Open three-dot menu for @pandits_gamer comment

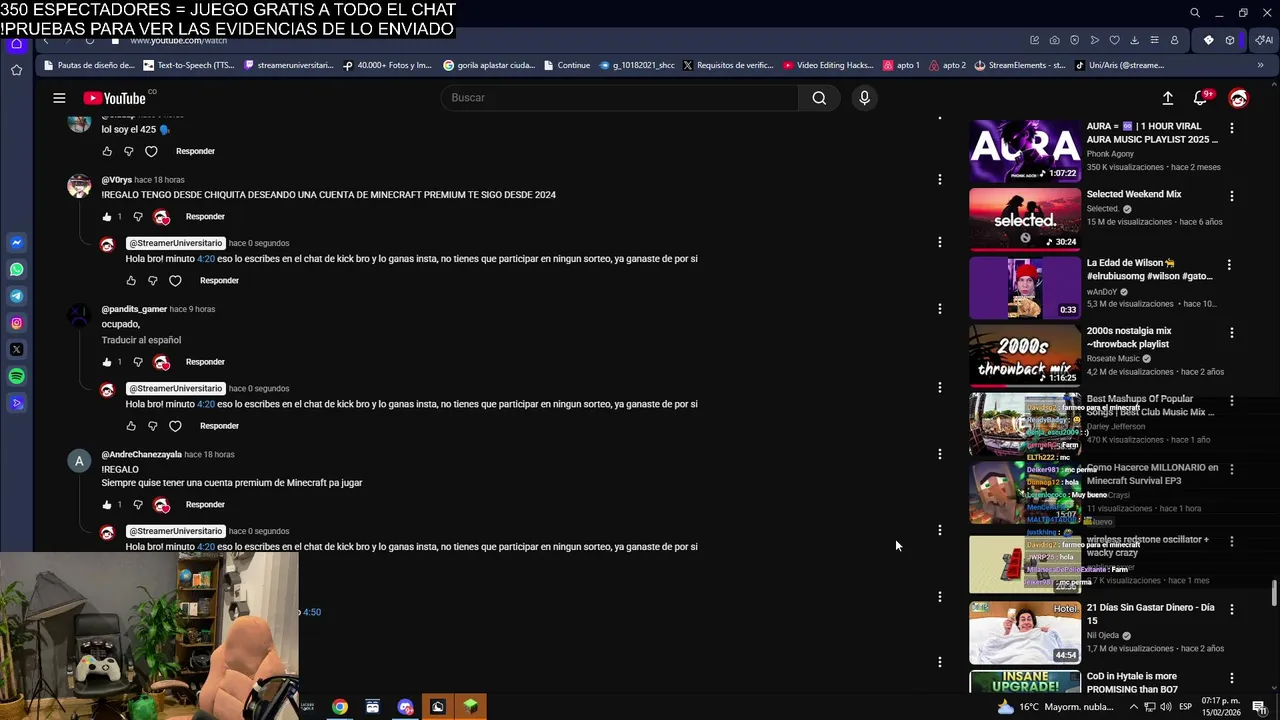click(939, 309)
